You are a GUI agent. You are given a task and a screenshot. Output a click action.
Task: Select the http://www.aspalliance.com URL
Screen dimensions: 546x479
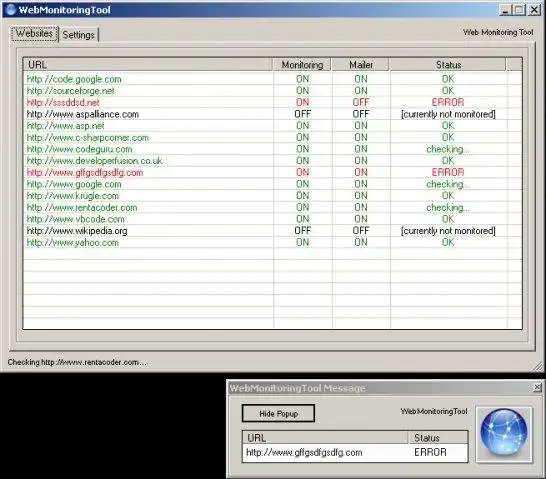click(x=83, y=114)
